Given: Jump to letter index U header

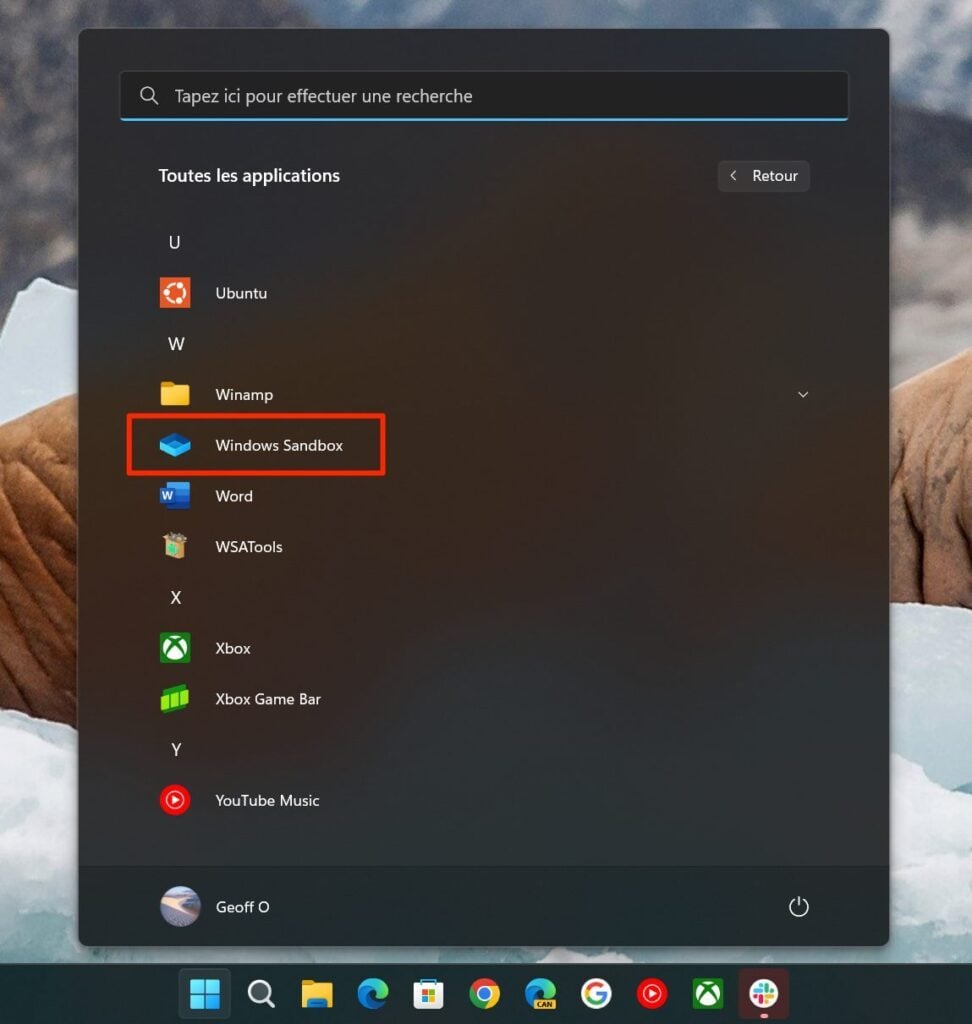Looking at the screenshot, I should [174, 242].
